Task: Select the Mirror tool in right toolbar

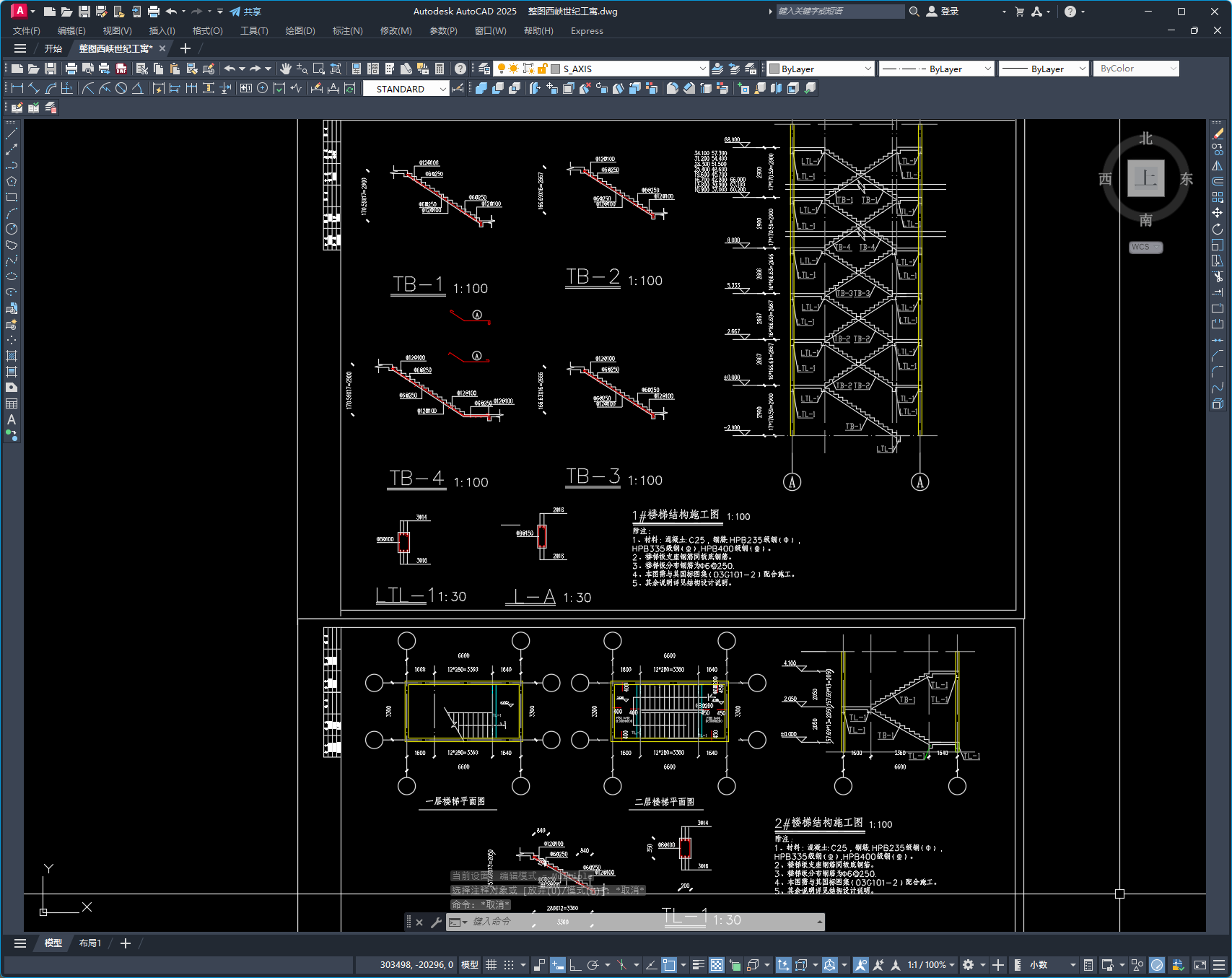Action: coord(1218,165)
